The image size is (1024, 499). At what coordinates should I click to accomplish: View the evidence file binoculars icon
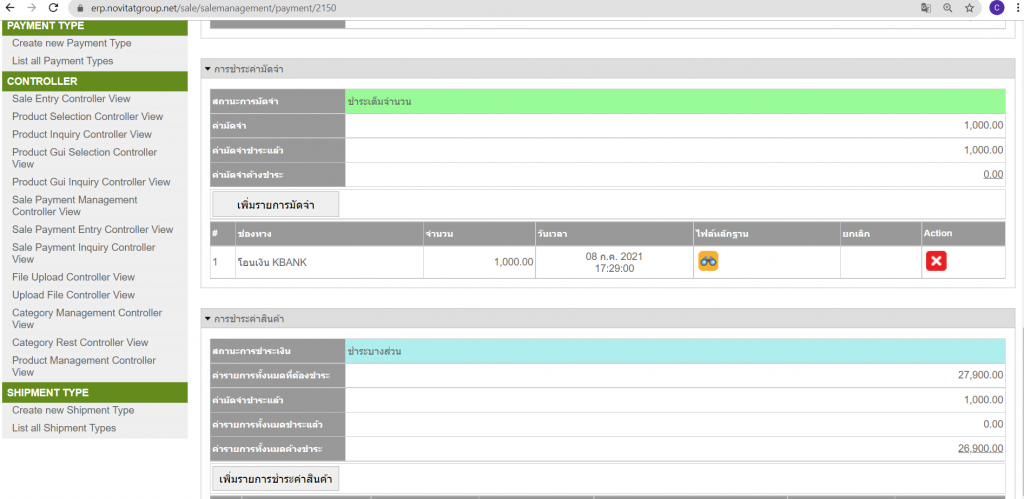(x=708, y=261)
